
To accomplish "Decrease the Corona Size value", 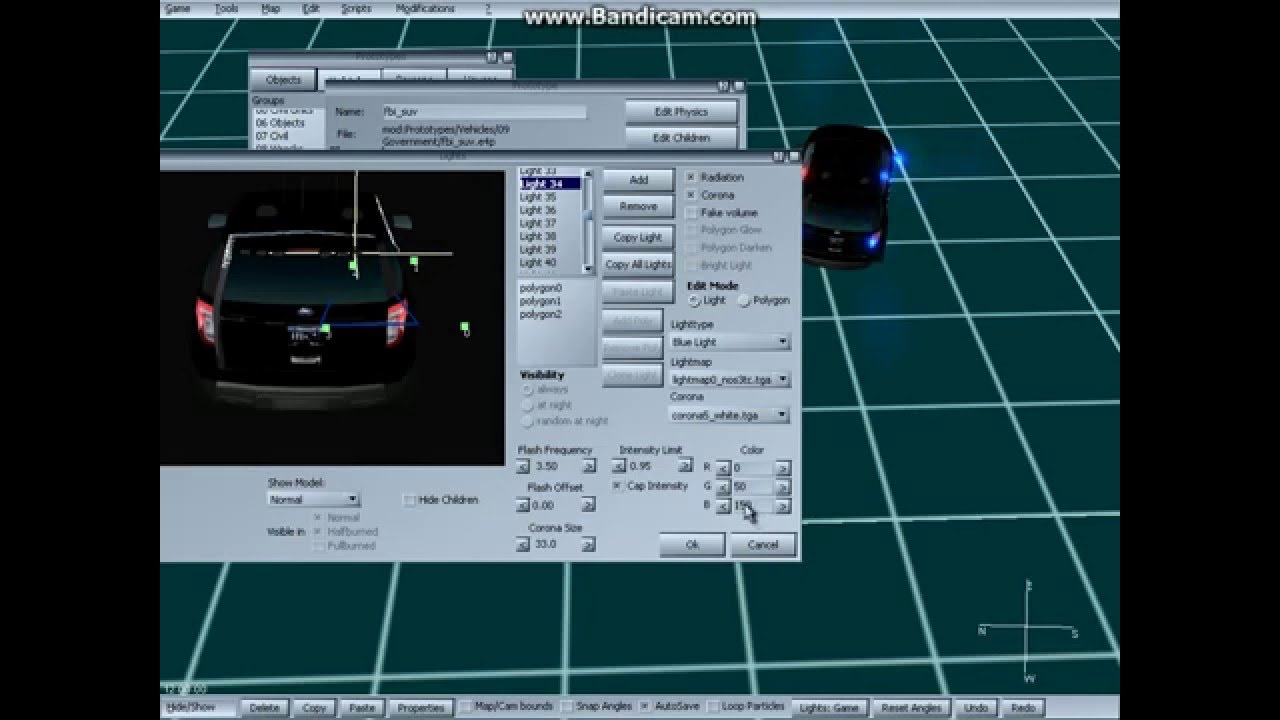I will (523, 545).
